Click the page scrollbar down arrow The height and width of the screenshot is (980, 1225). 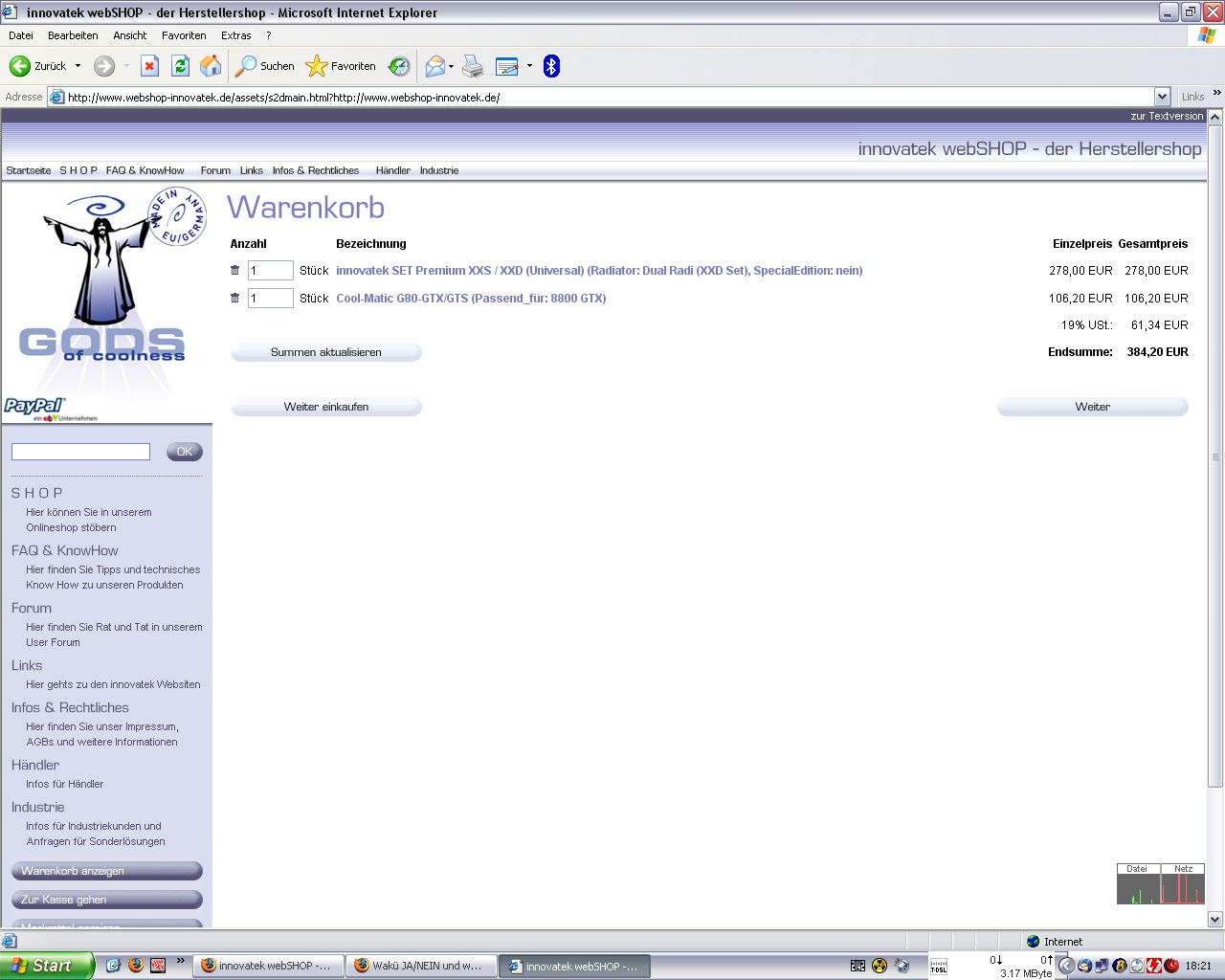pyautogui.click(x=1215, y=920)
